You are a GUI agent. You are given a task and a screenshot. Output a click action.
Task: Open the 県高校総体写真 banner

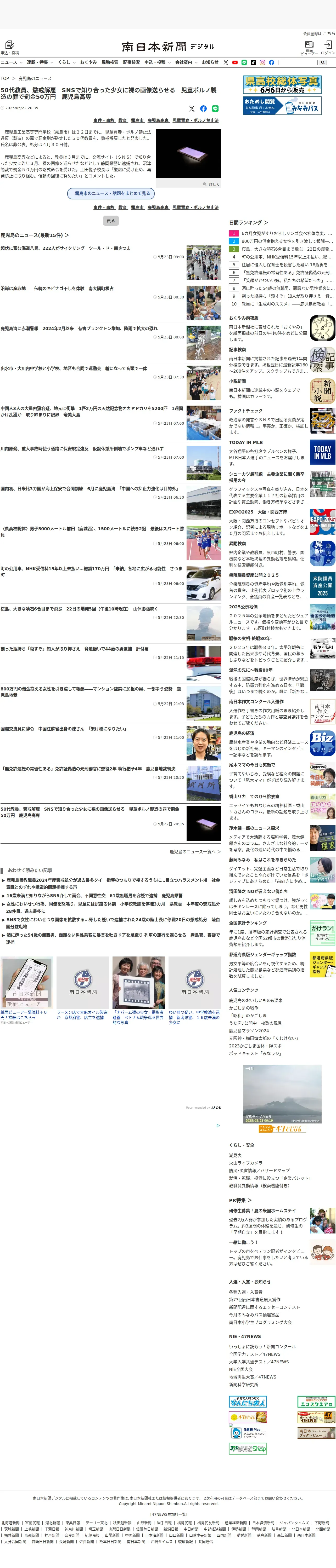click(282, 85)
